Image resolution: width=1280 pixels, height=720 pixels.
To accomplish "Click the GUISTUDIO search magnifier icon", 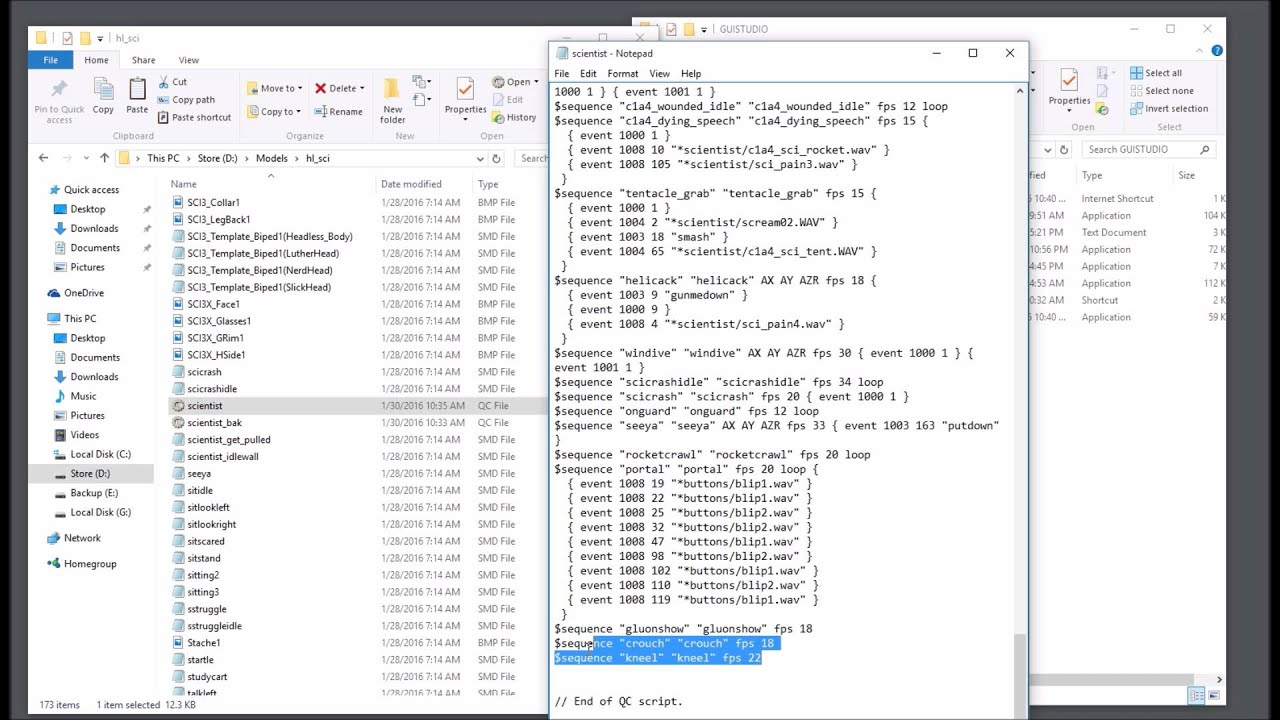I will (x=1204, y=149).
